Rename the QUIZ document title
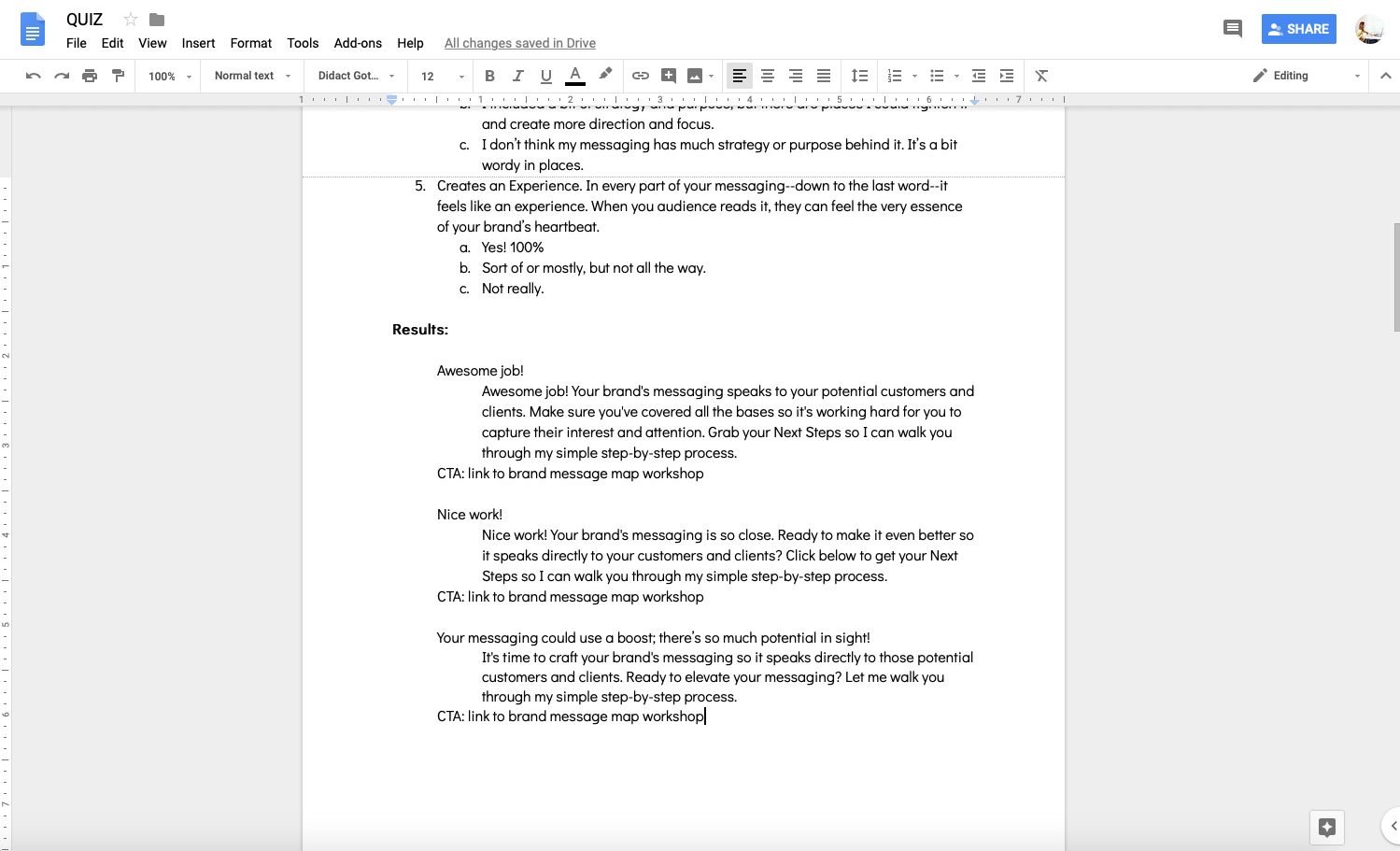1400x851 pixels. click(85, 20)
